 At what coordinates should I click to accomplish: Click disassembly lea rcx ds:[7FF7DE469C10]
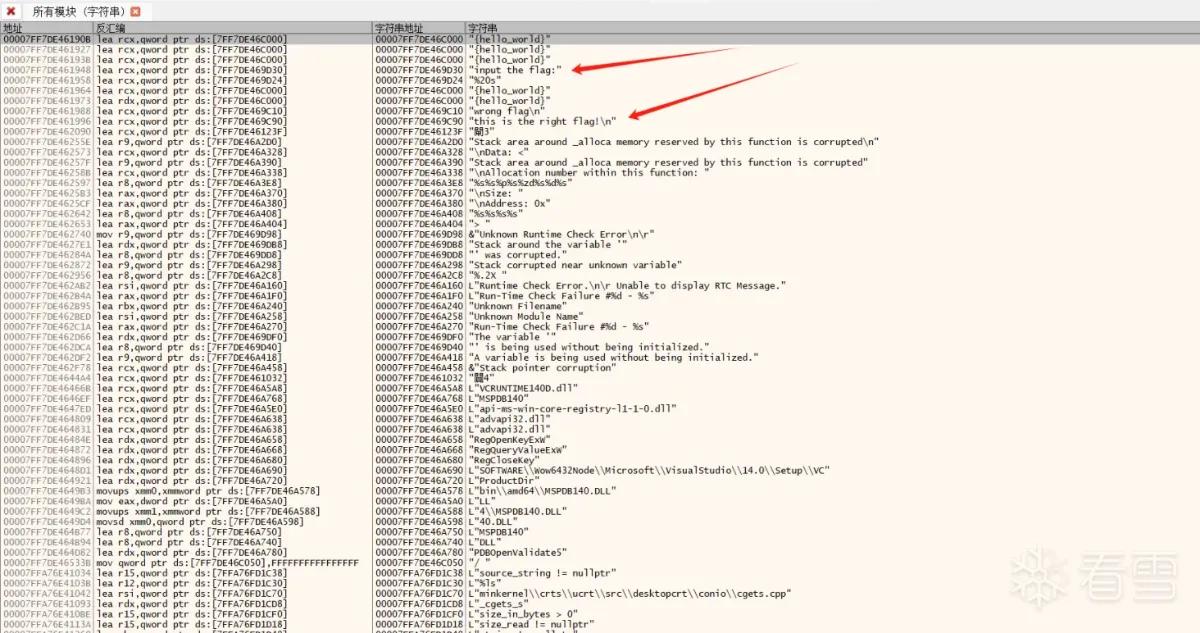tap(191, 111)
